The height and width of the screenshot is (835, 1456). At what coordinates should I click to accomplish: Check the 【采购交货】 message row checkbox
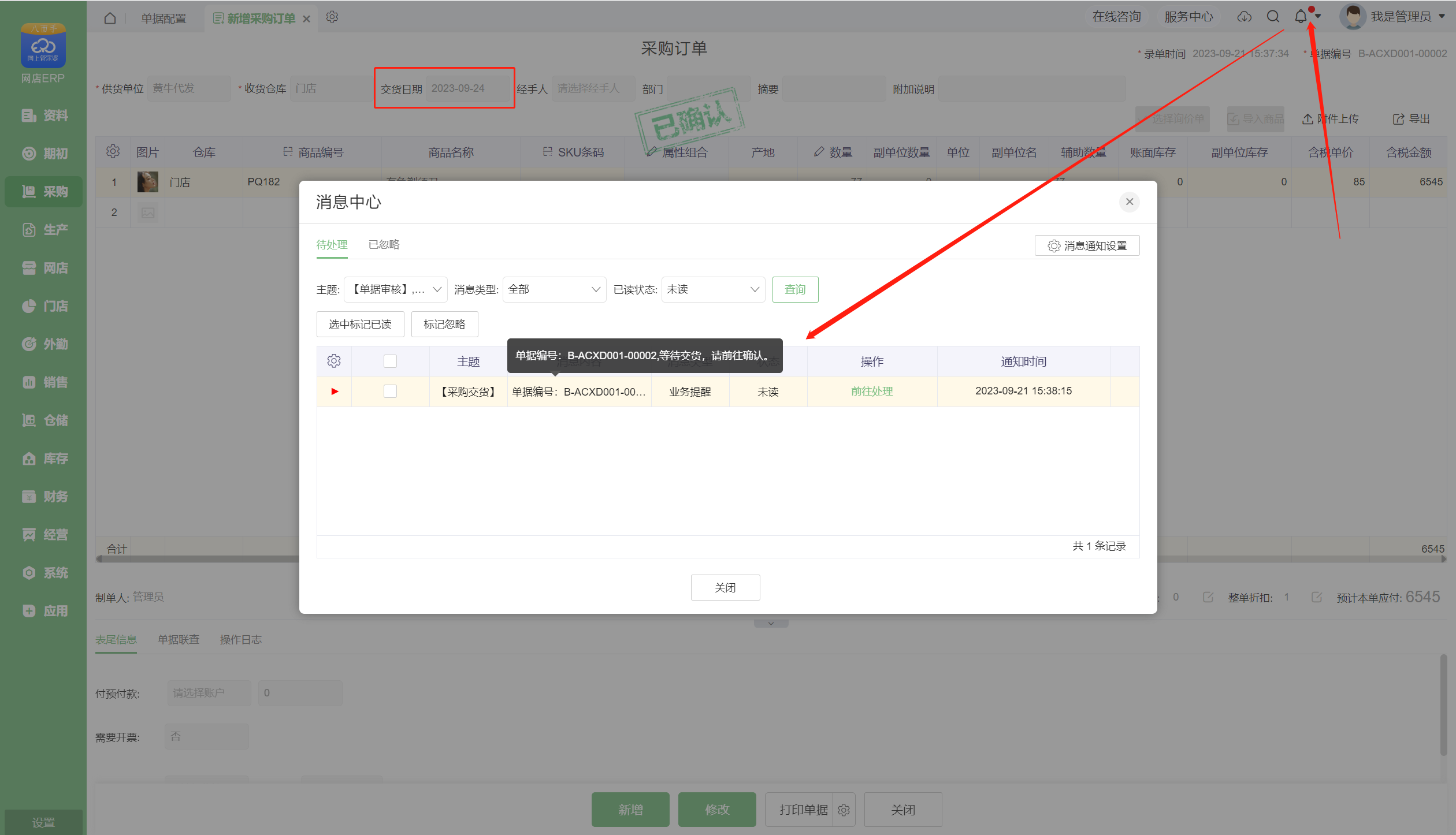click(390, 392)
